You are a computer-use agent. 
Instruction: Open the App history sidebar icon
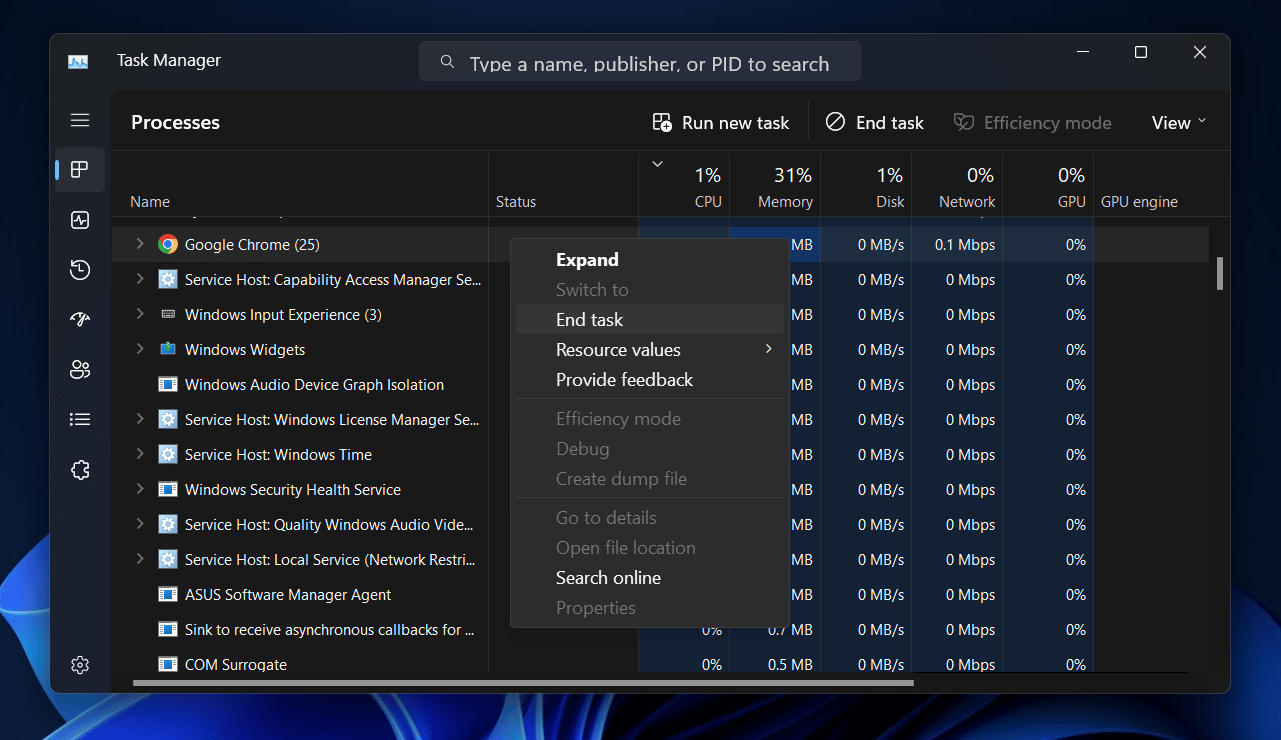pos(80,270)
